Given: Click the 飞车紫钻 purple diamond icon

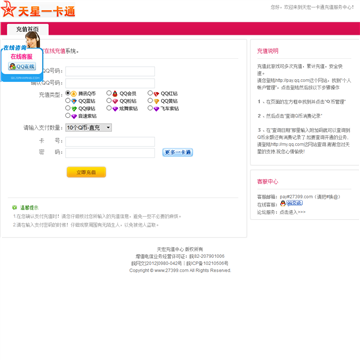Looking at the screenshot, I should (156, 109).
